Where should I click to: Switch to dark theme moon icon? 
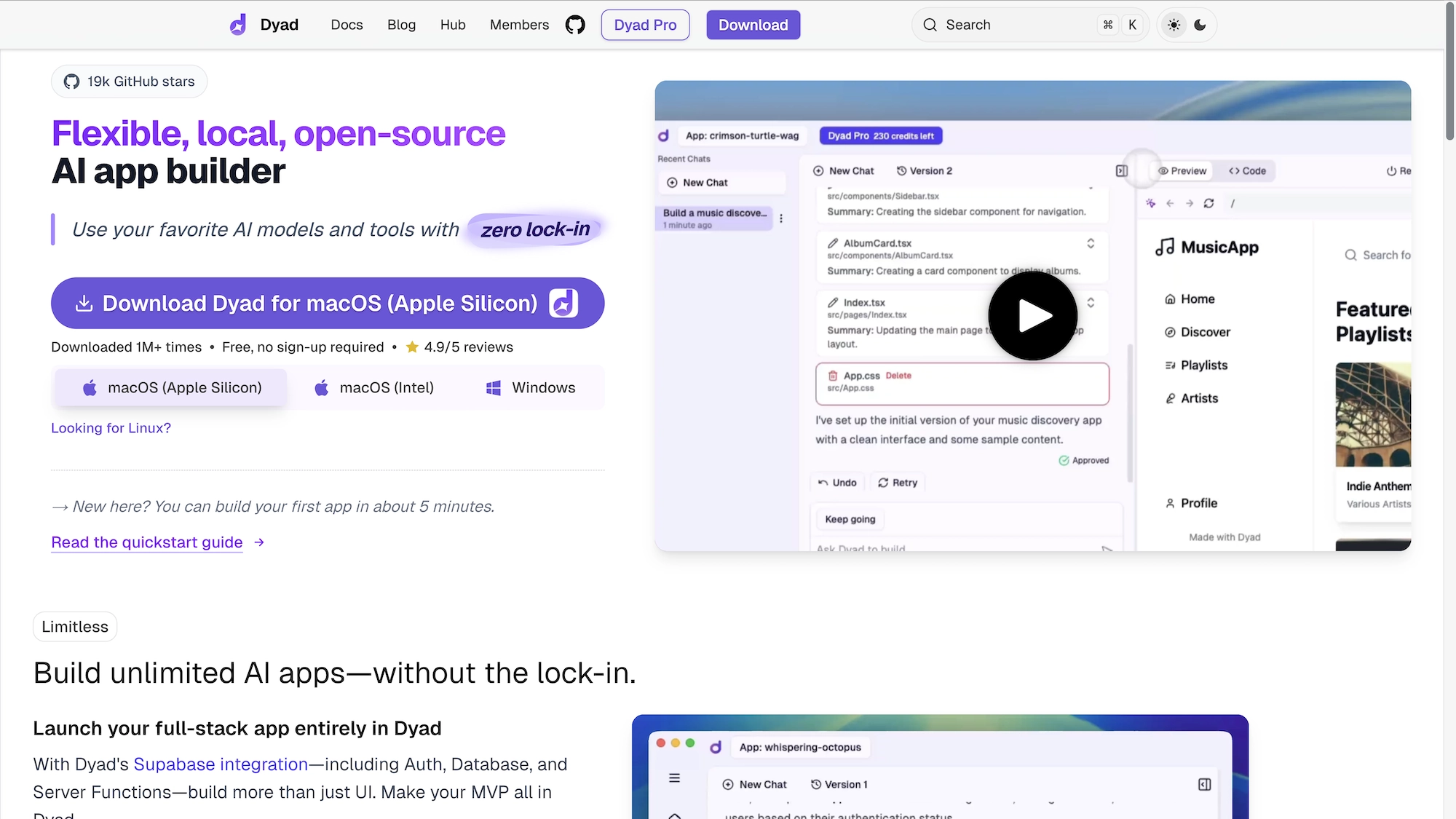pyautogui.click(x=1200, y=25)
